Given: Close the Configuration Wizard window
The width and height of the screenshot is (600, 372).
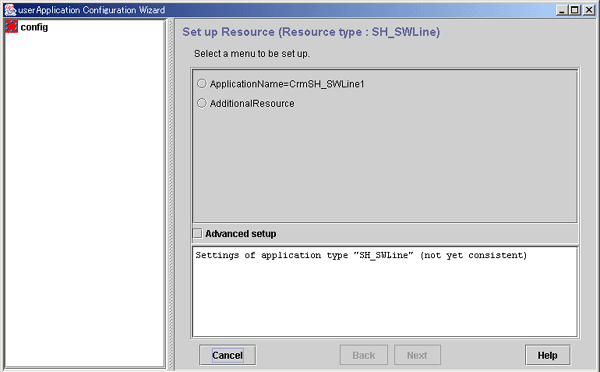Looking at the screenshot, I should (x=589, y=10).
